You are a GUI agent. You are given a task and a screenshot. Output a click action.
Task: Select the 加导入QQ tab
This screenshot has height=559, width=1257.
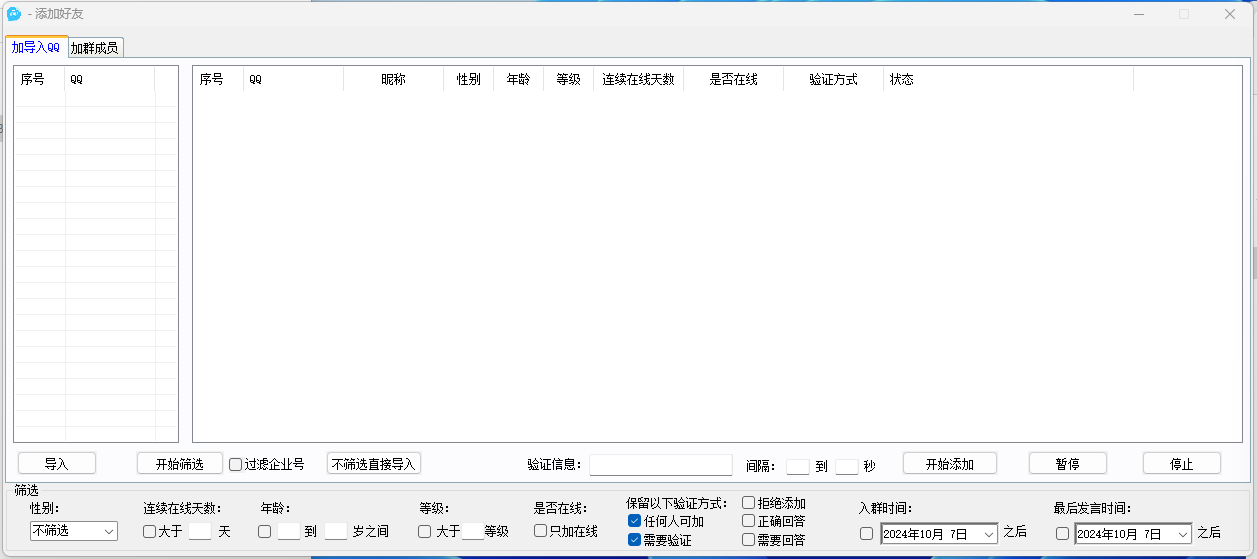pos(36,47)
